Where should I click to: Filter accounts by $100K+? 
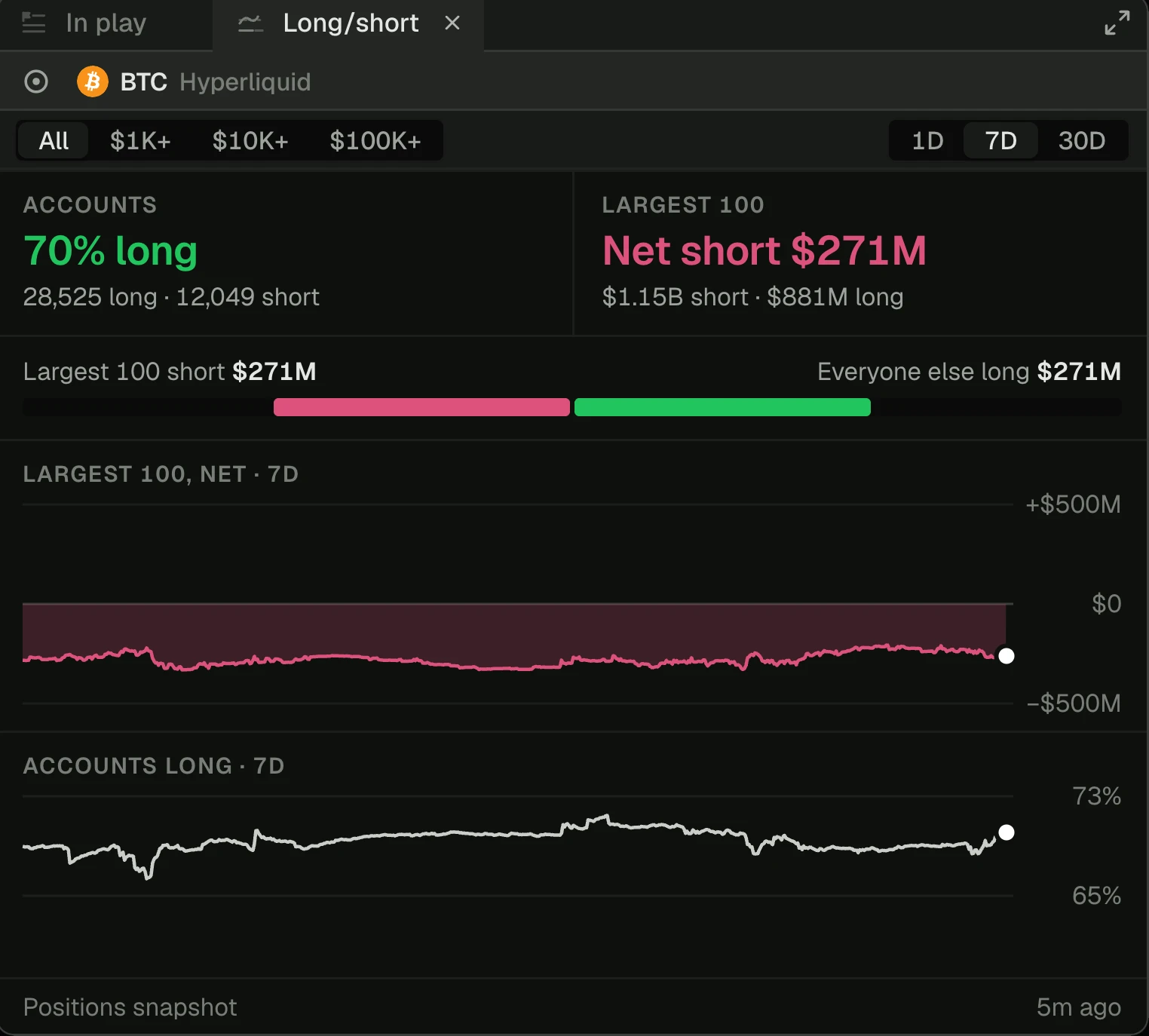[375, 140]
